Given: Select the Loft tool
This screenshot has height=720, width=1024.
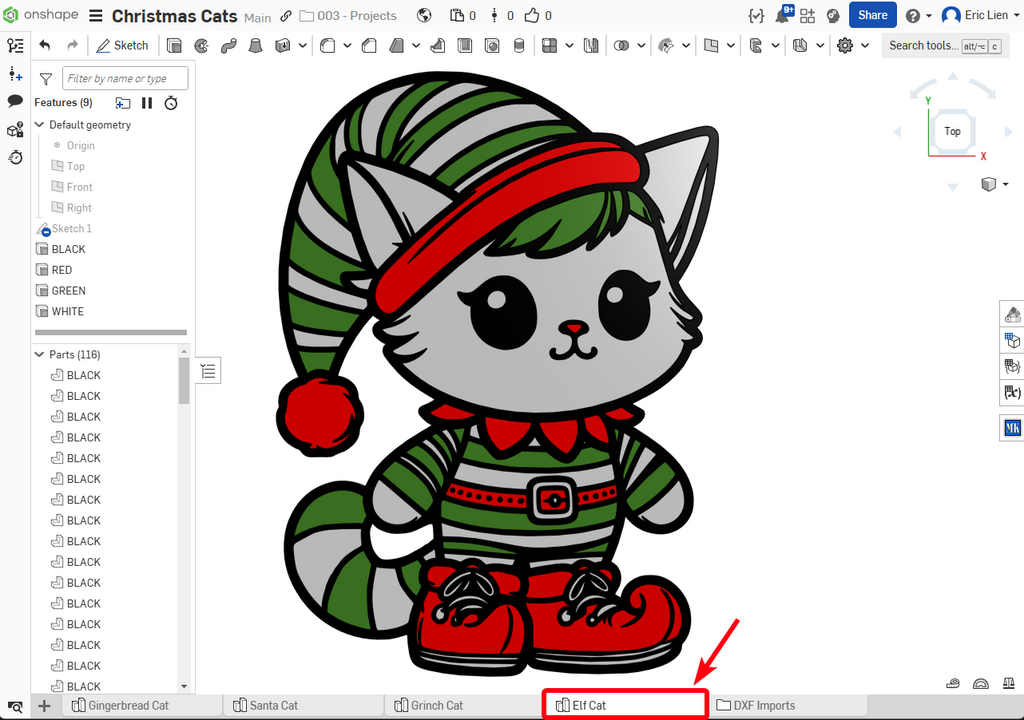Looking at the screenshot, I should pos(256,46).
